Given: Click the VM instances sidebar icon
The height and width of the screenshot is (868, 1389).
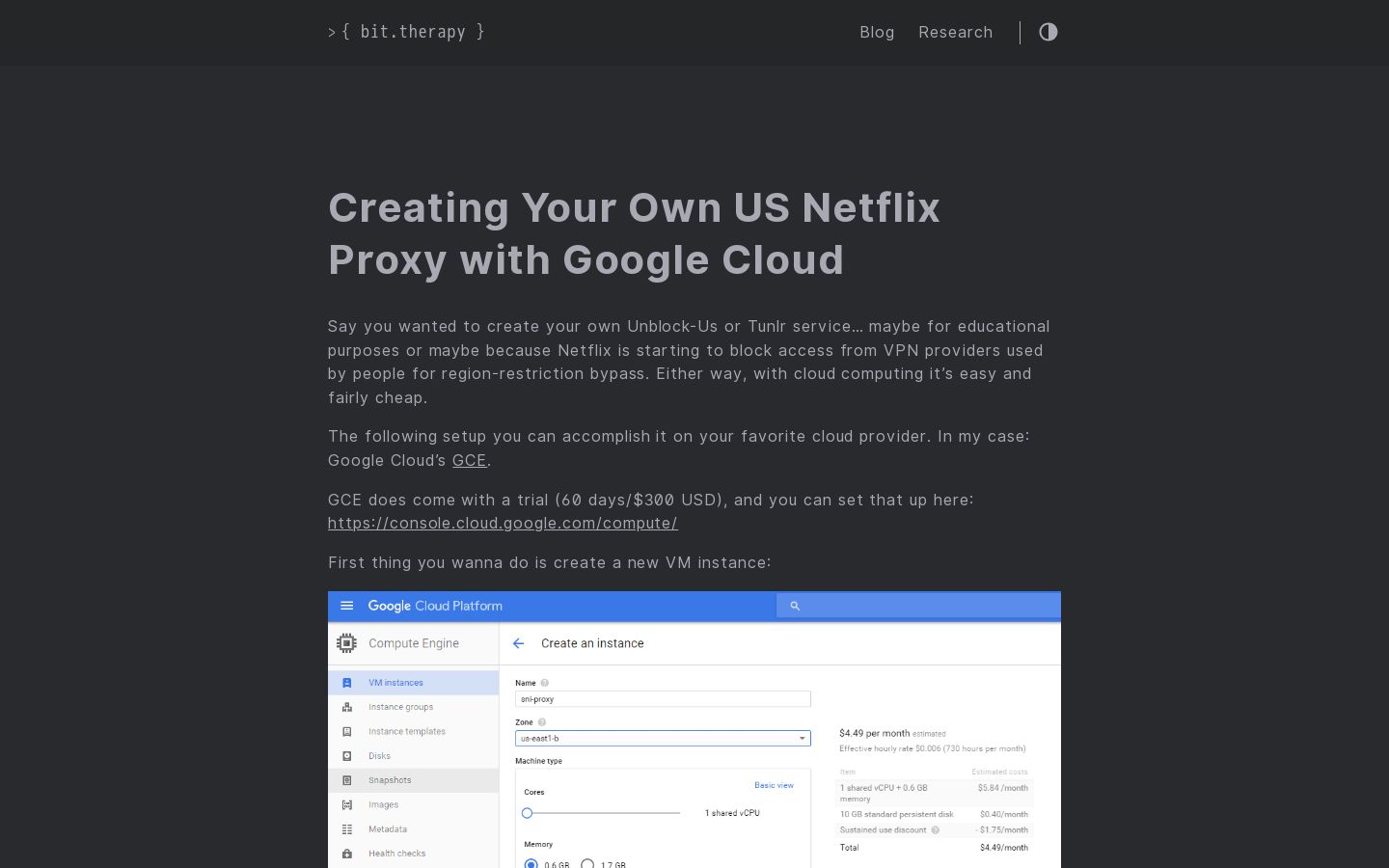Looking at the screenshot, I should click(x=347, y=683).
